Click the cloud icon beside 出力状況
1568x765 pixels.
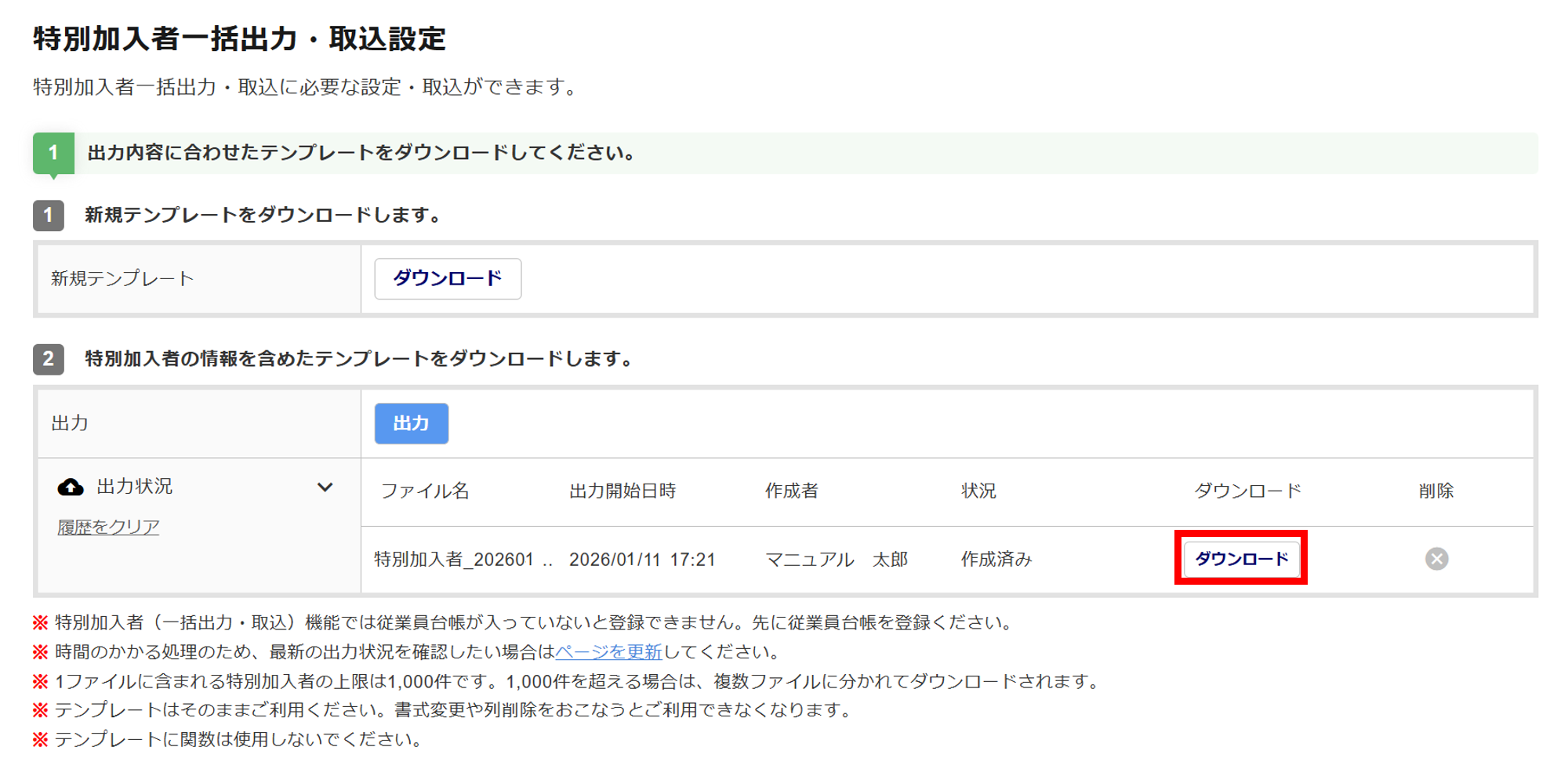click(x=71, y=488)
